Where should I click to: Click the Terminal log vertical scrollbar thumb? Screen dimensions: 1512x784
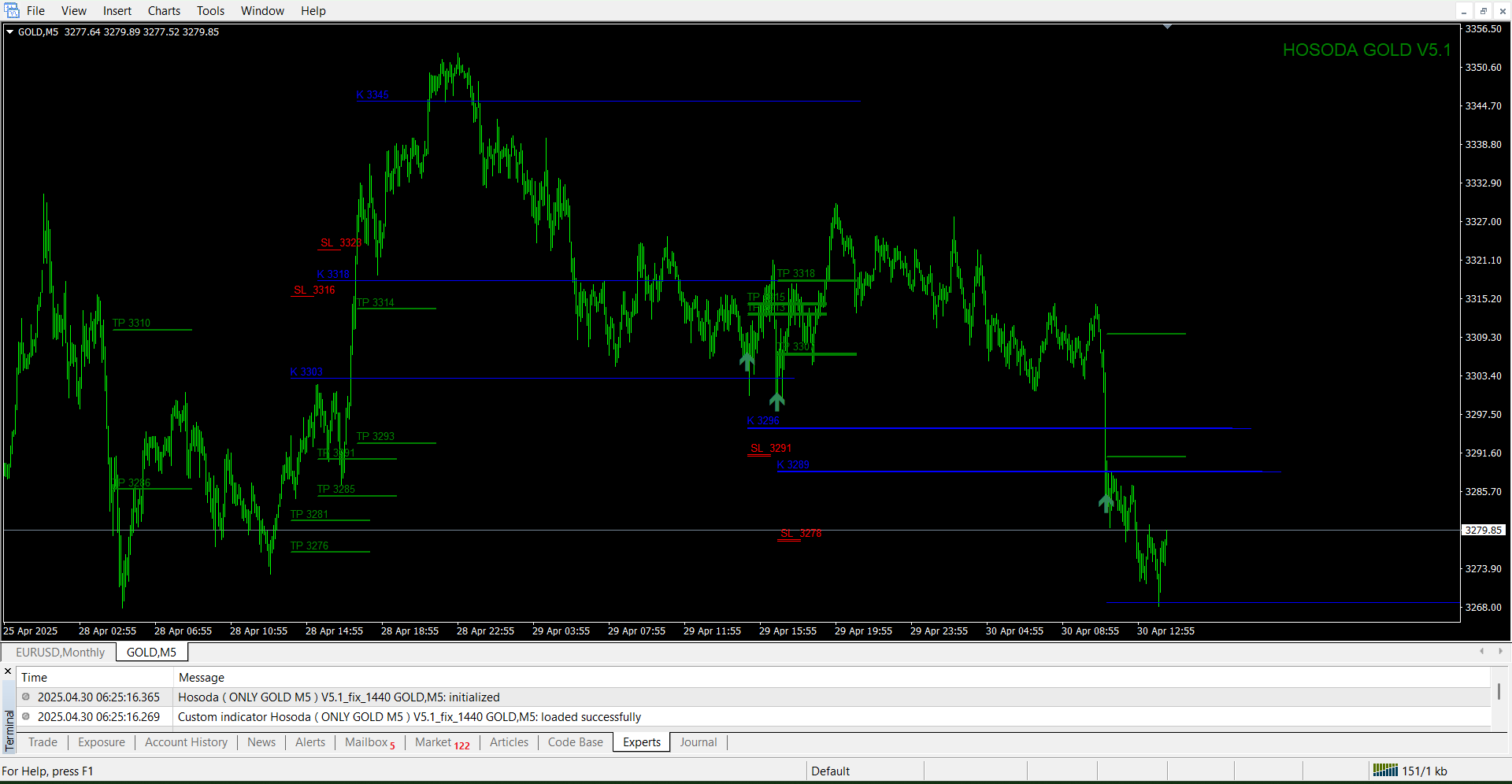point(1498,691)
